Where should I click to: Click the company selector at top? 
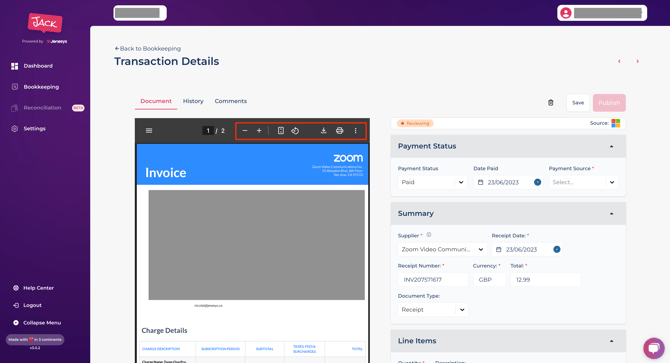(x=140, y=13)
